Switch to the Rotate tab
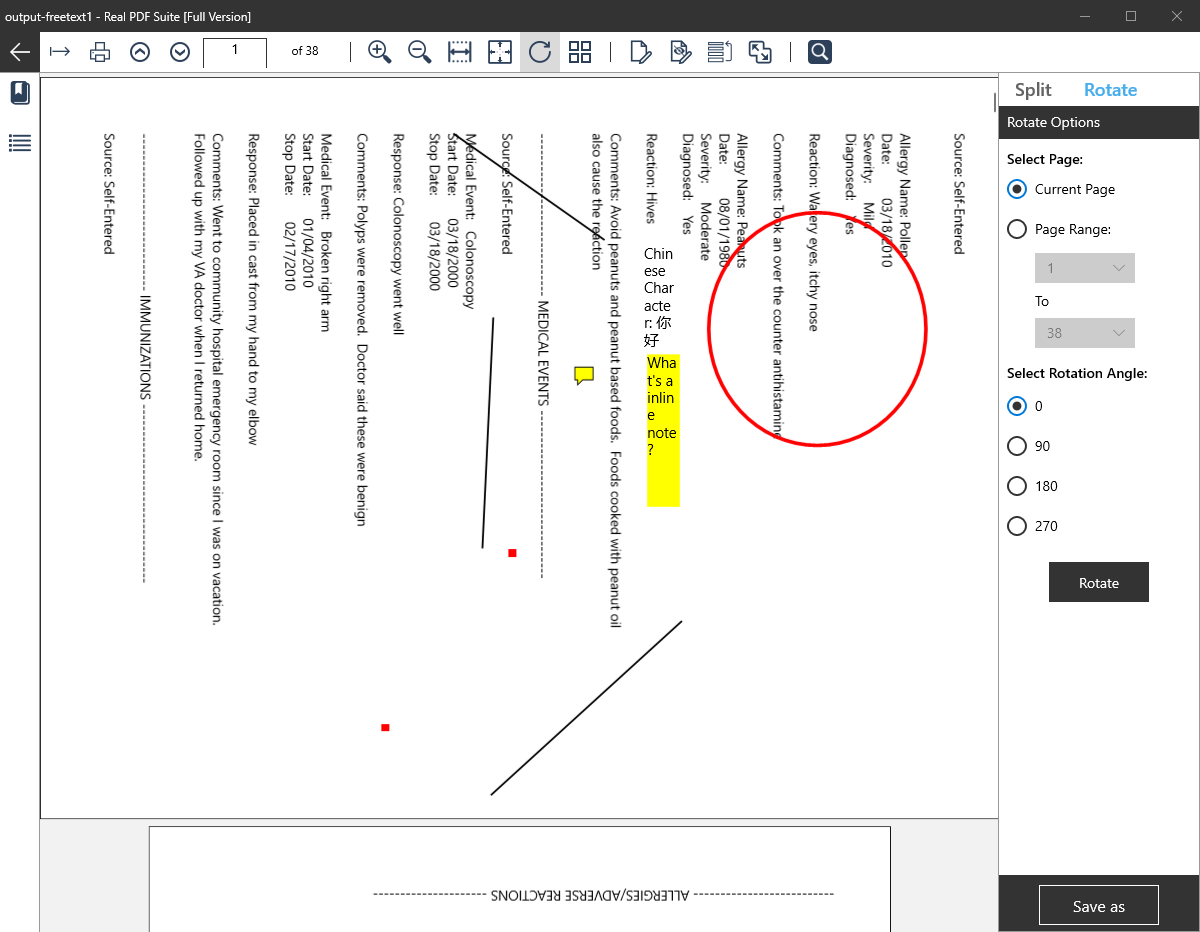 point(1110,89)
